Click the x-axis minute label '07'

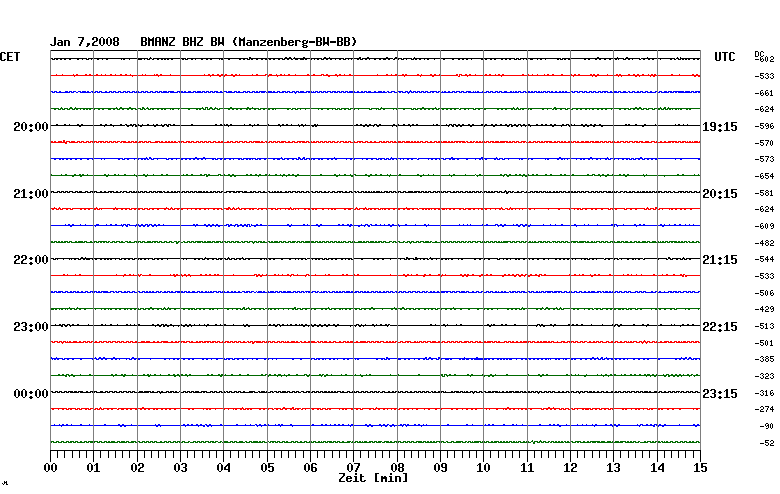(354, 467)
